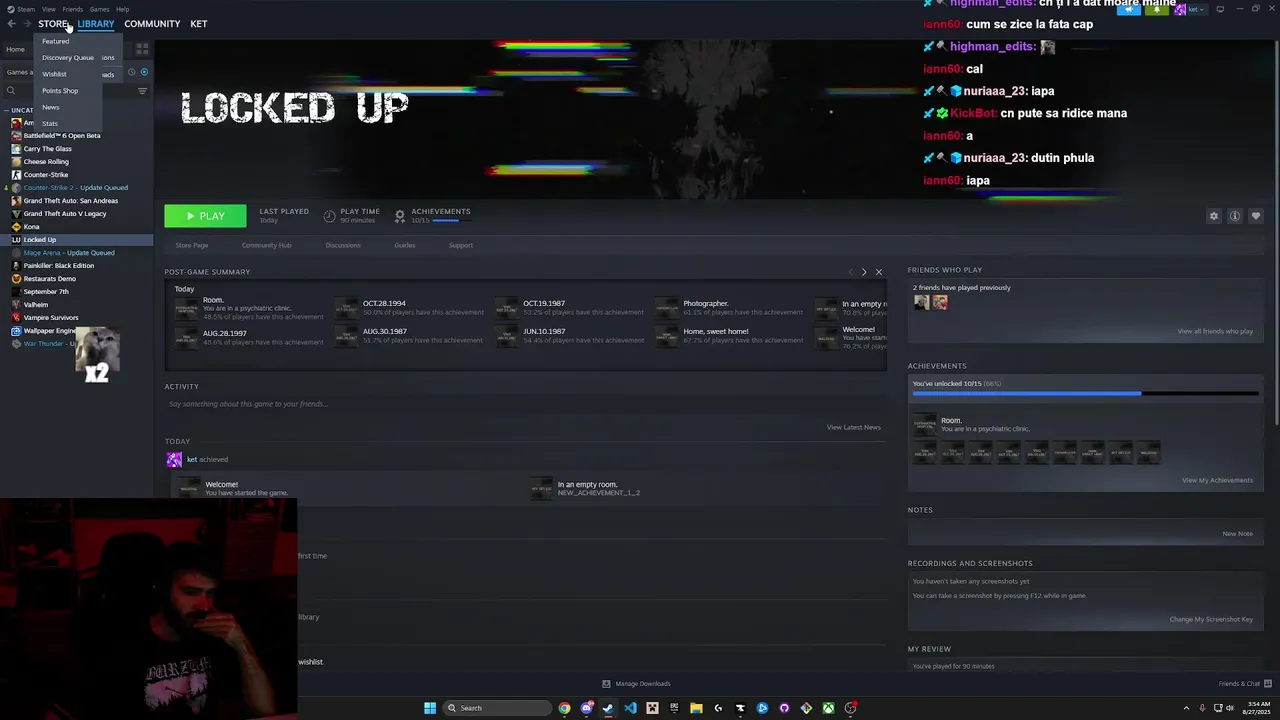Open the Support link
This screenshot has width=1280, height=720.
(461, 245)
